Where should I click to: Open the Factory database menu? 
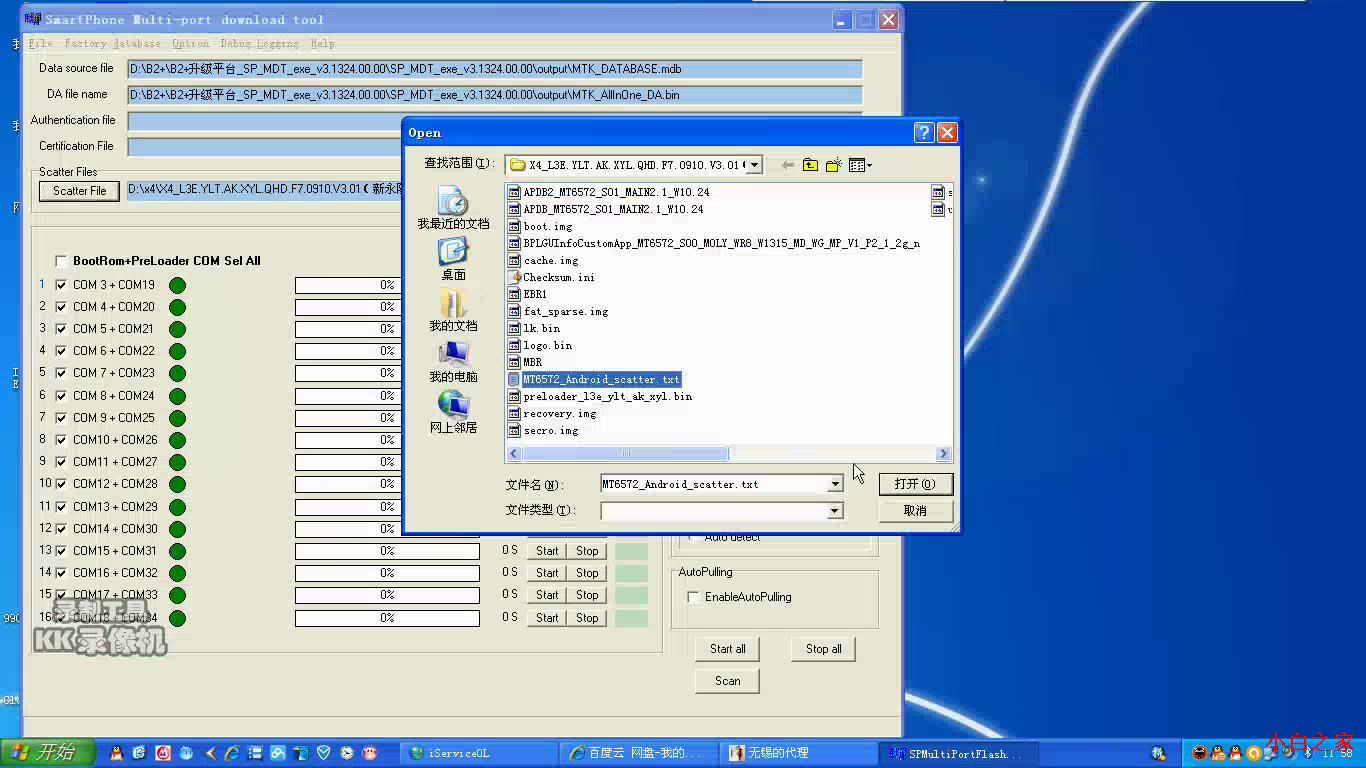[112, 44]
